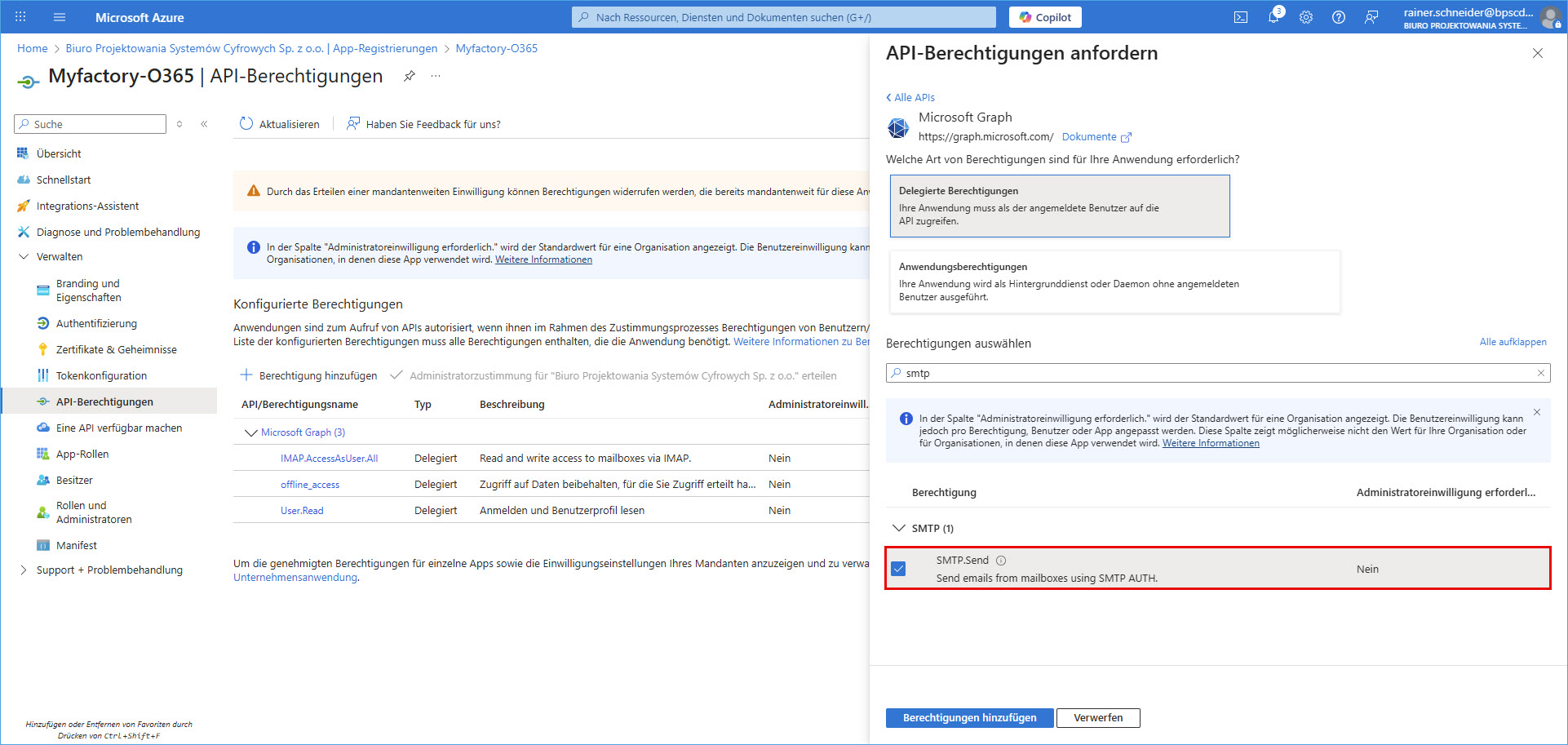The height and width of the screenshot is (745, 1568).
Task: Open the hamburger portal menu
Action: 60,17
